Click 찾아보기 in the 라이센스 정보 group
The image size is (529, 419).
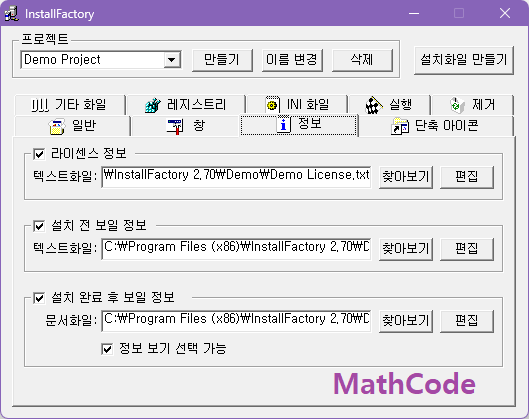click(x=406, y=177)
